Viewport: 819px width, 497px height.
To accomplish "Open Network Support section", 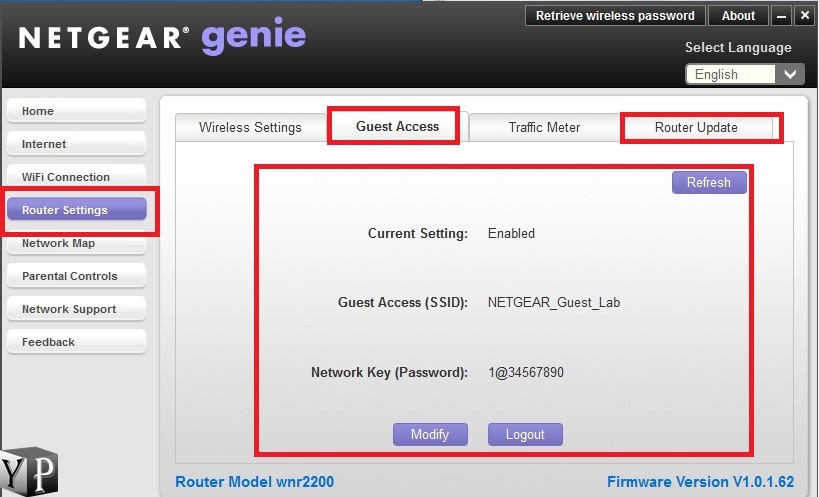I will (x=76, y=309).
